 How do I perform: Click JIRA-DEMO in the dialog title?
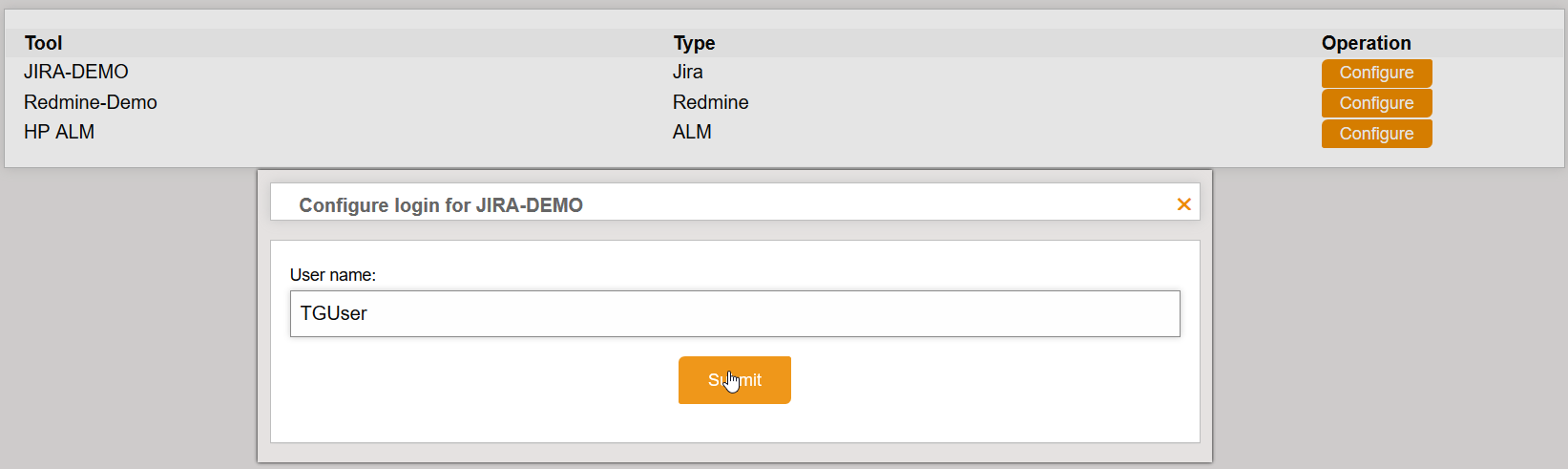coord(530,205)
